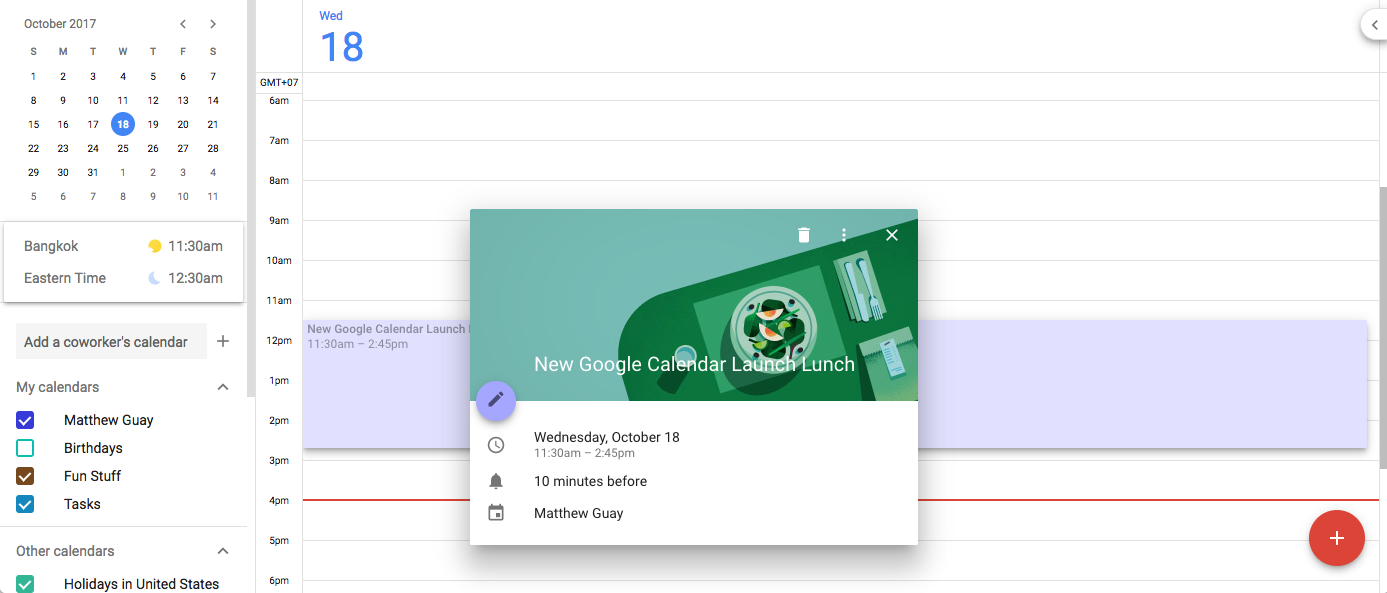Click the New Google Calendar Launch Lunch title
The width and height of the screenshot is (1387, 593).
tap(694, 364)
